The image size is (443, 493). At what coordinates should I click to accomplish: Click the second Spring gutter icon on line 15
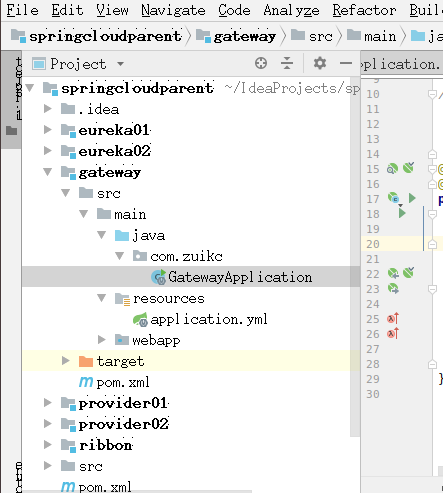coord(408,168)
